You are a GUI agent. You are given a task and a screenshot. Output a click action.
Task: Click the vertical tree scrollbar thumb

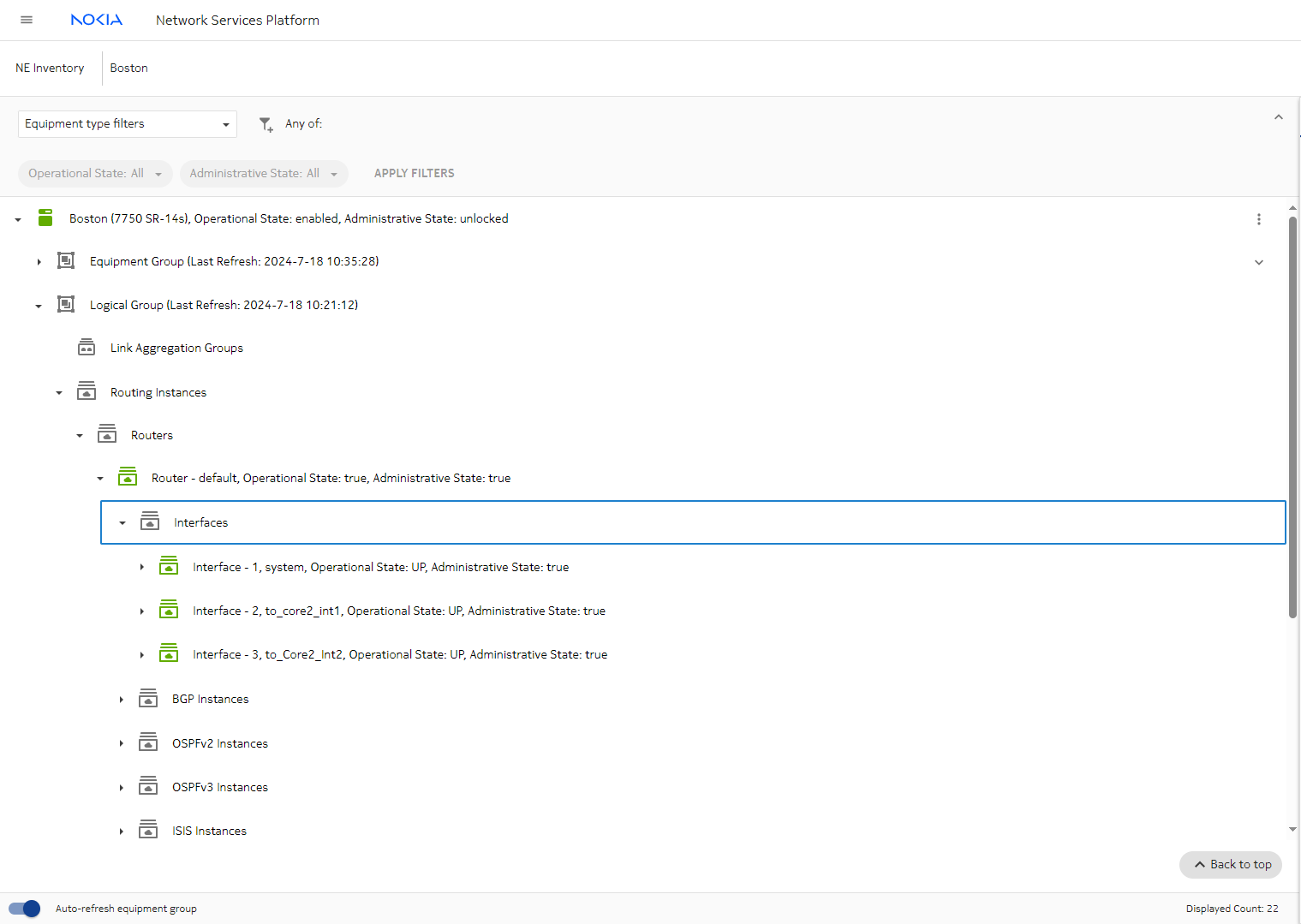point(1292,416)
